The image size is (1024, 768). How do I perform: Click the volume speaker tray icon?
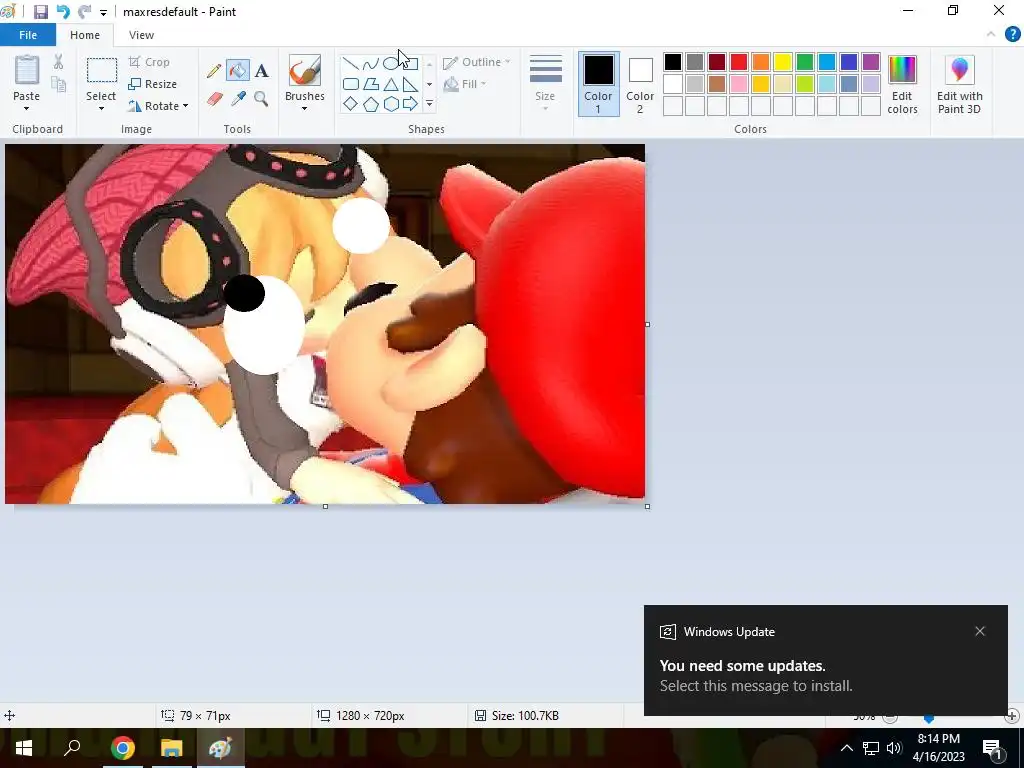[x=894, y=748]
